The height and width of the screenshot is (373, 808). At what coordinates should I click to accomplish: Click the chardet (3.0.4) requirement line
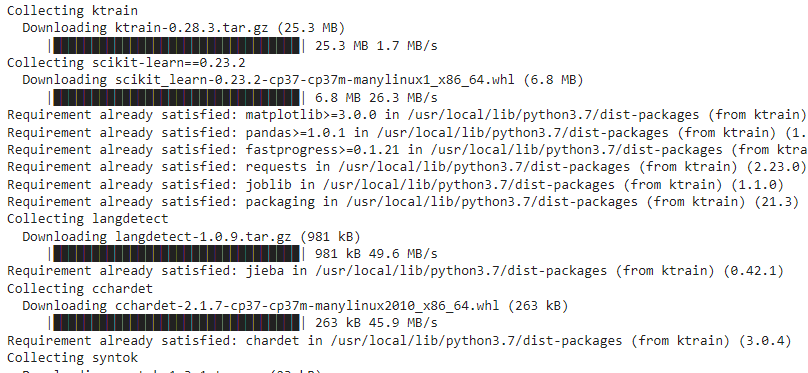[399, 341]
